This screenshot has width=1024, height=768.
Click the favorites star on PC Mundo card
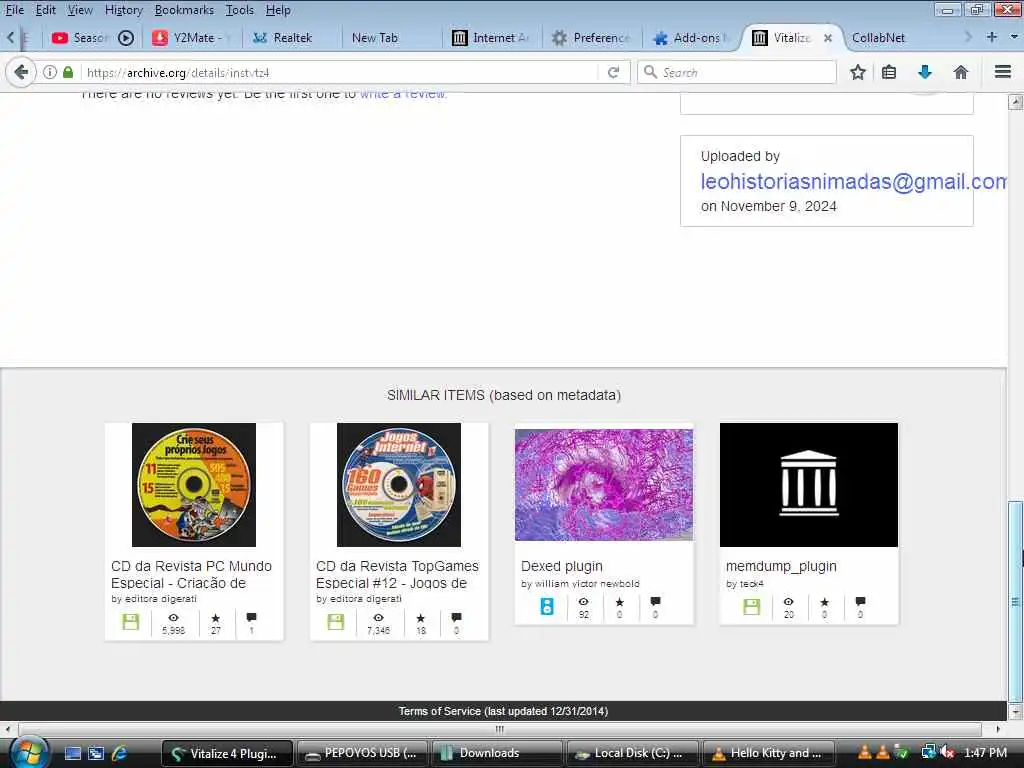[x=216, y=618]
